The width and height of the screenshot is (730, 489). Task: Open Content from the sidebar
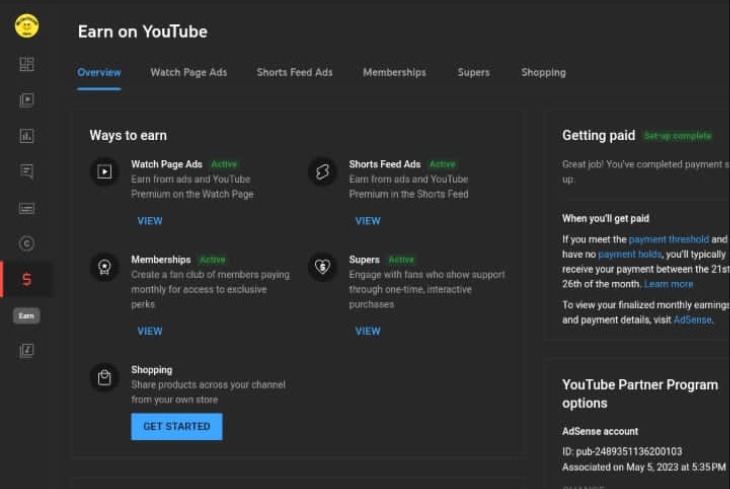coord(27,100)
